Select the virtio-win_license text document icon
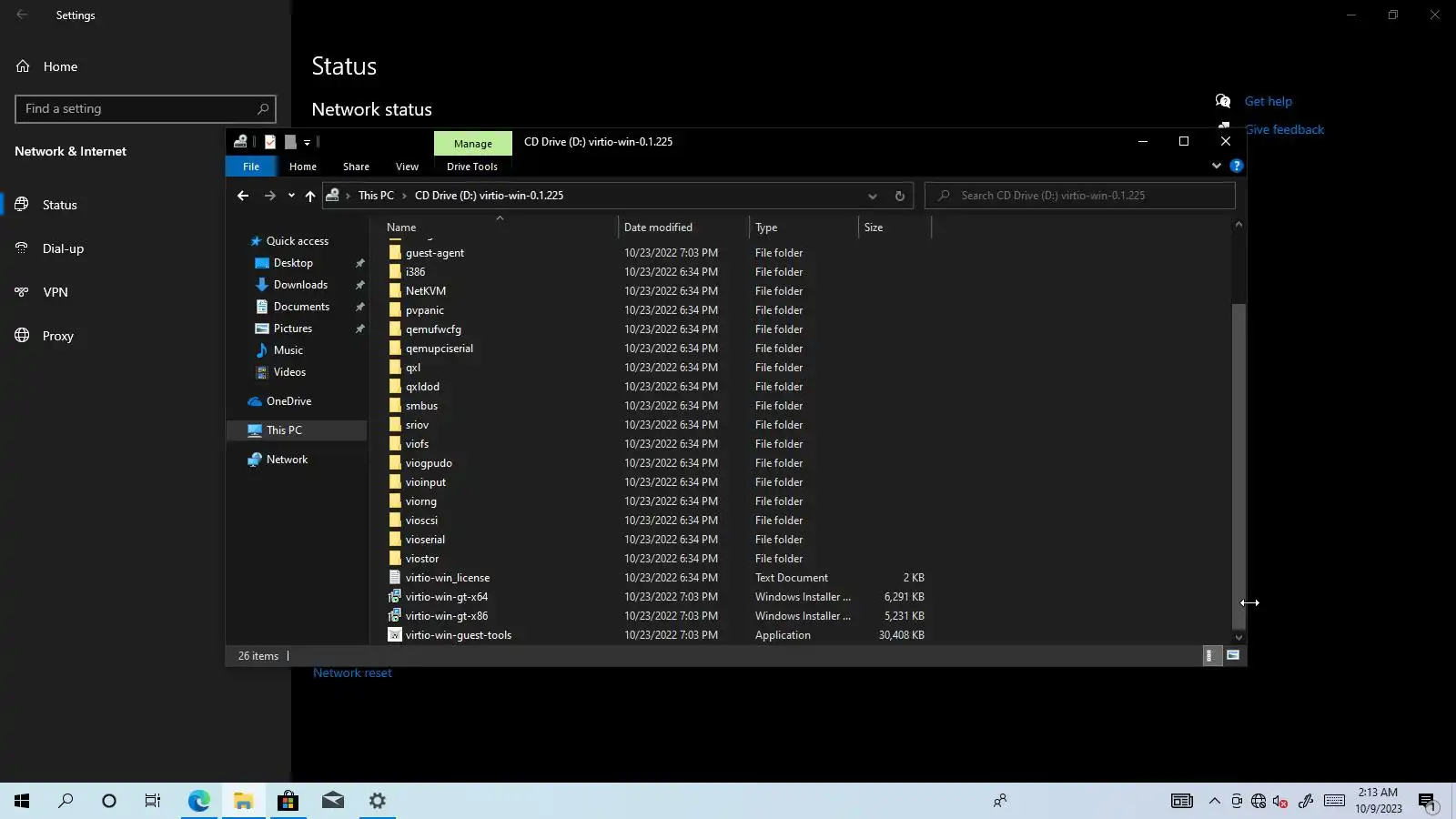 (x=395, y=578)
